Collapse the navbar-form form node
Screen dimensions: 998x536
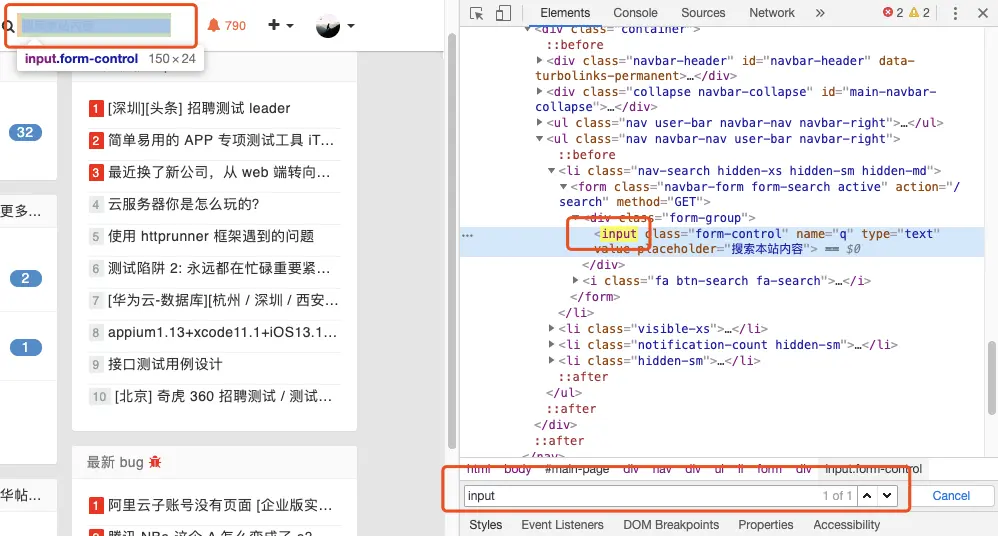tap(563, 187)
